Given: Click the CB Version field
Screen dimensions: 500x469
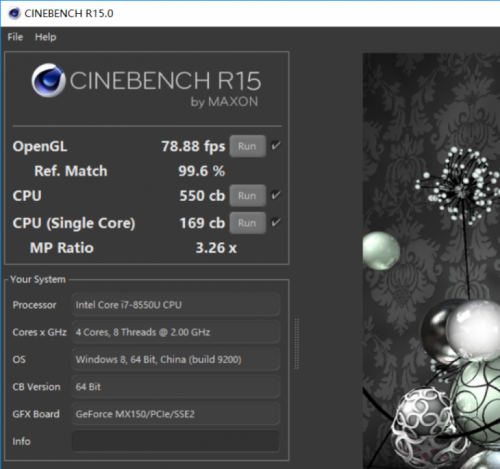Looking at the screenshot, I should (176, 387).
